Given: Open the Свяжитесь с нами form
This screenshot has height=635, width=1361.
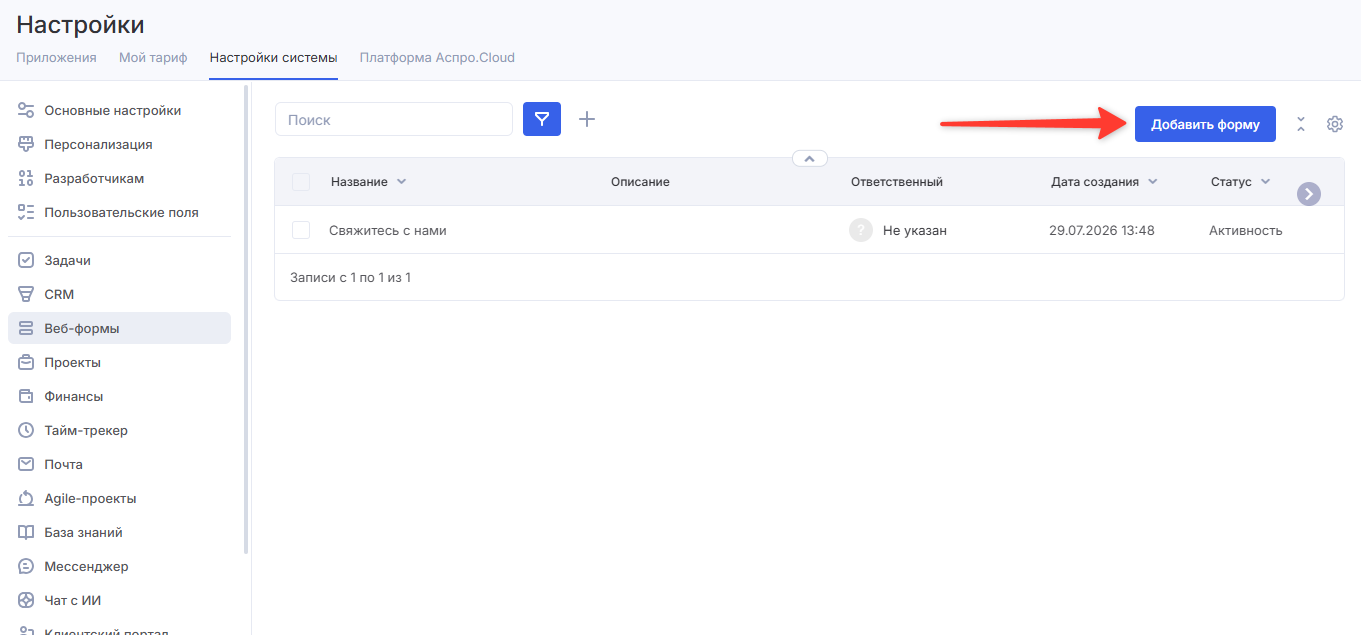Looking at the screenshot, I should (388, 230).
